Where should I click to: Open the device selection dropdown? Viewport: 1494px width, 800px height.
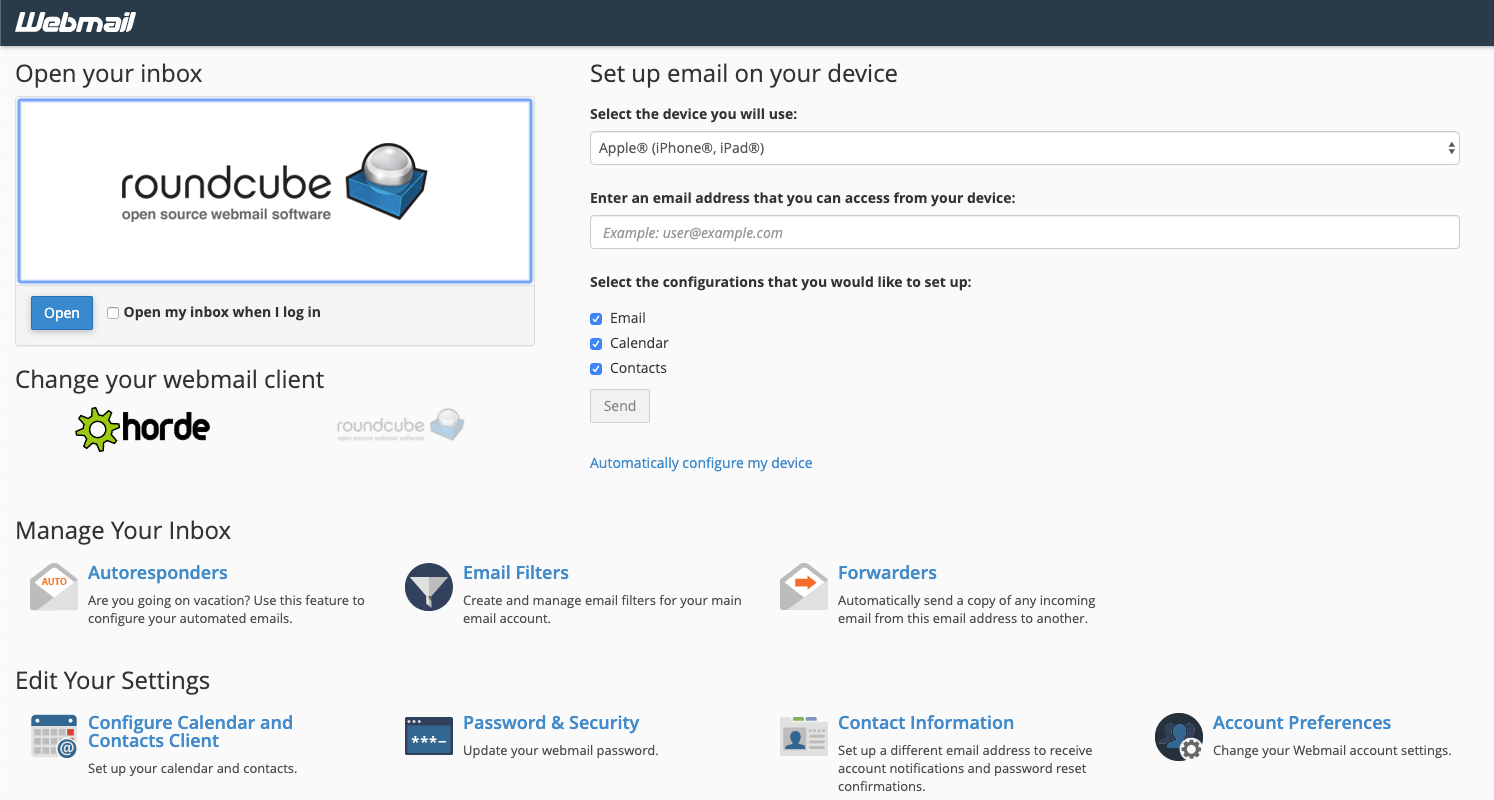click(1025, 147)
